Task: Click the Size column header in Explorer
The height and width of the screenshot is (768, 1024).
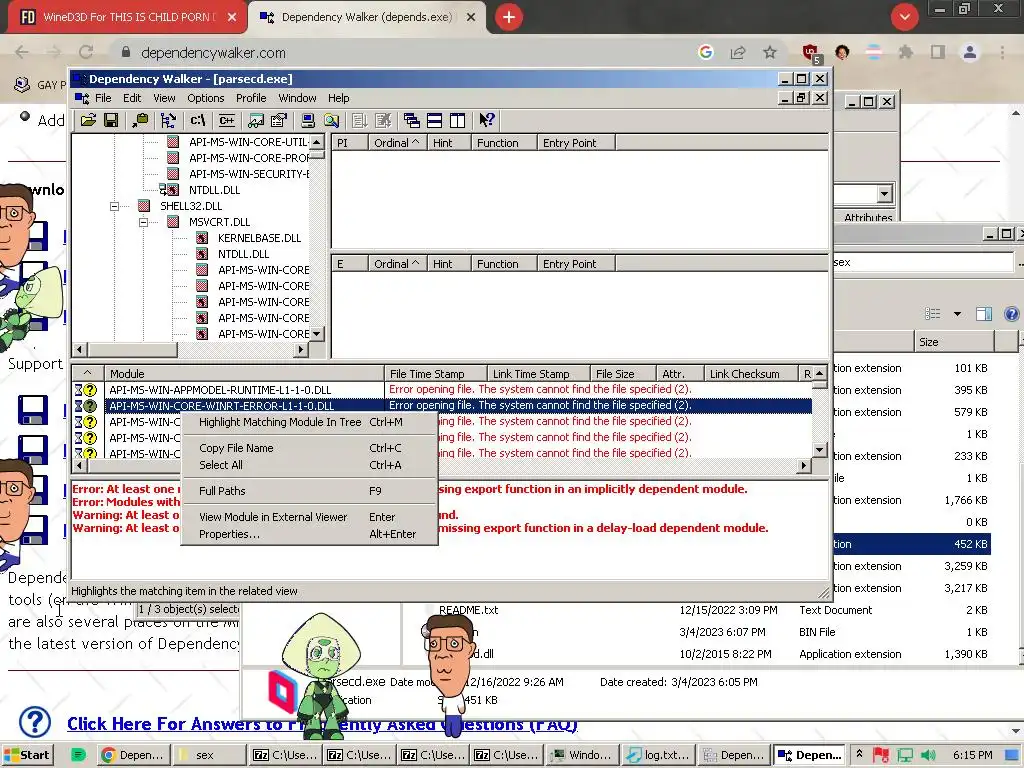Action: point(954,342)
